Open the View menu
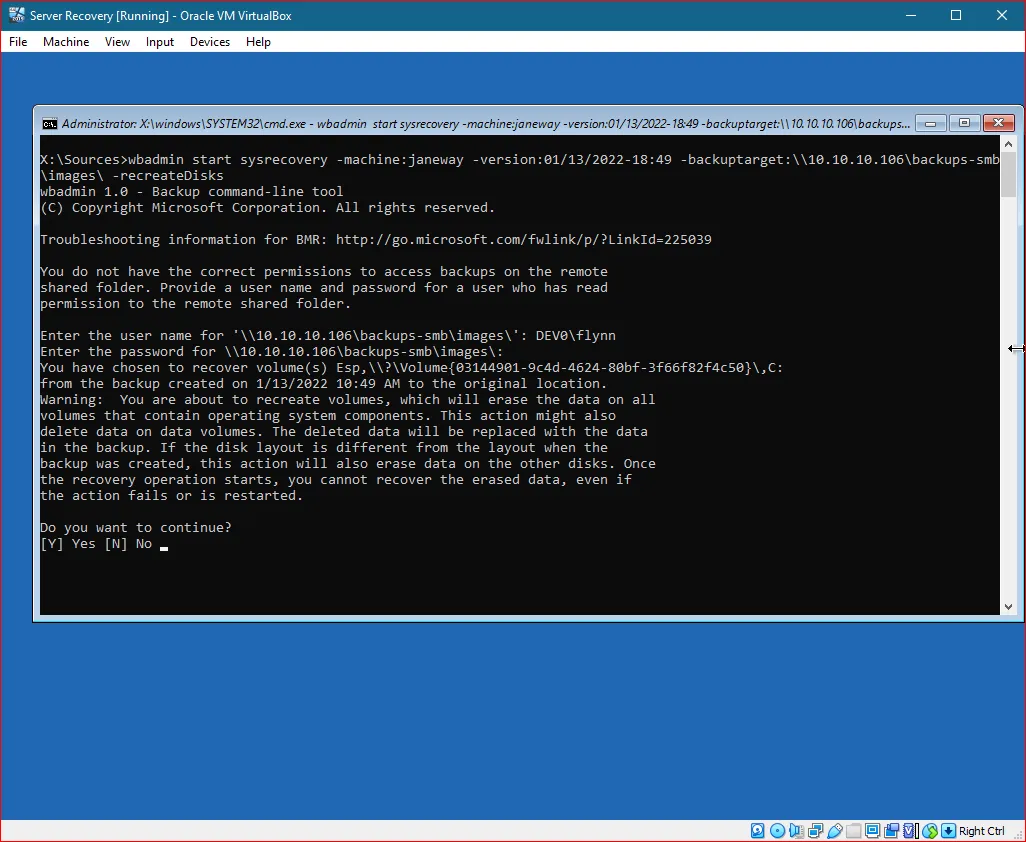The image size is (1026, 842). [x=117, y=42]
